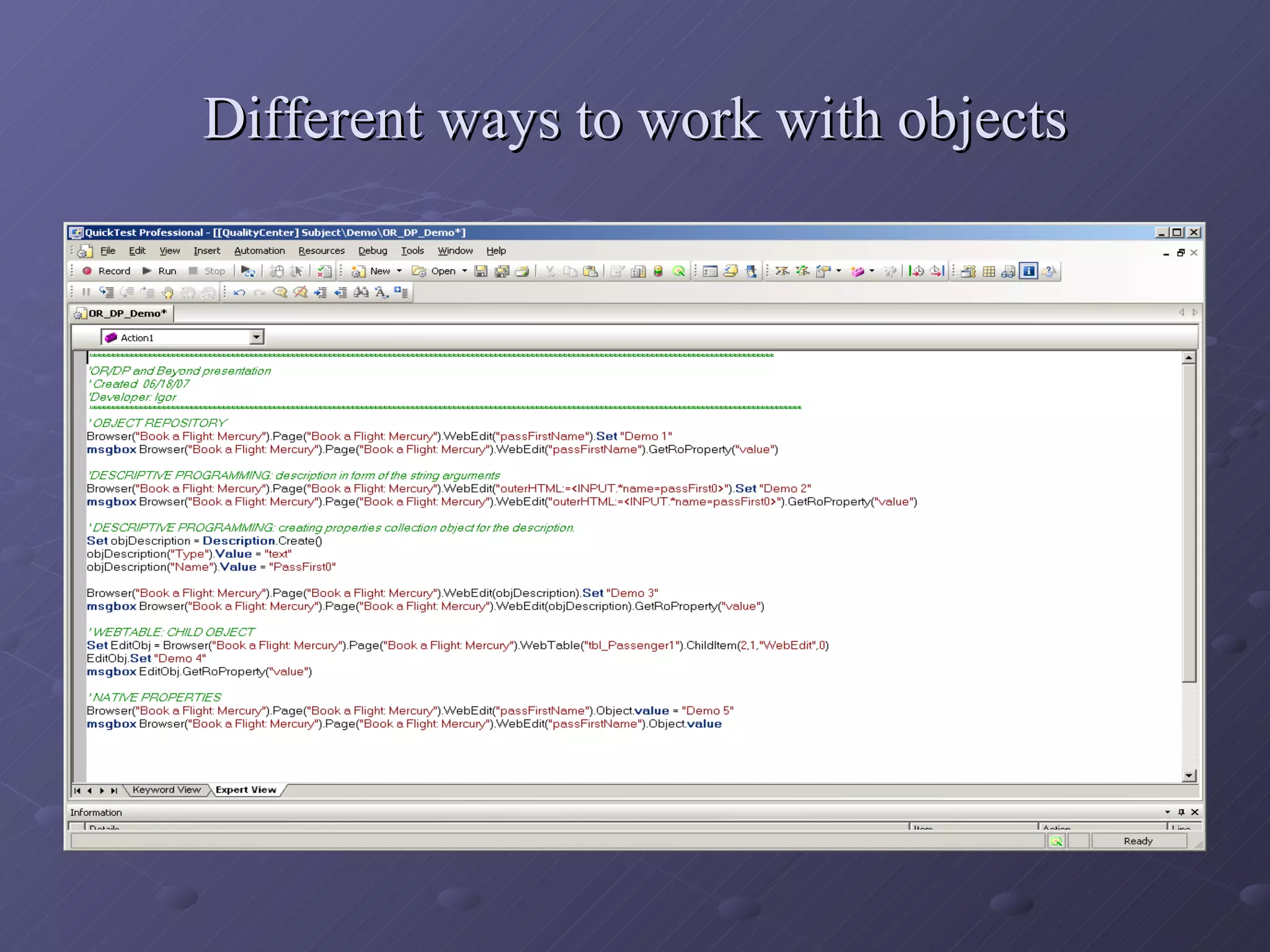
Task: Show the Data Table pane icon
Action: point(989,271)
